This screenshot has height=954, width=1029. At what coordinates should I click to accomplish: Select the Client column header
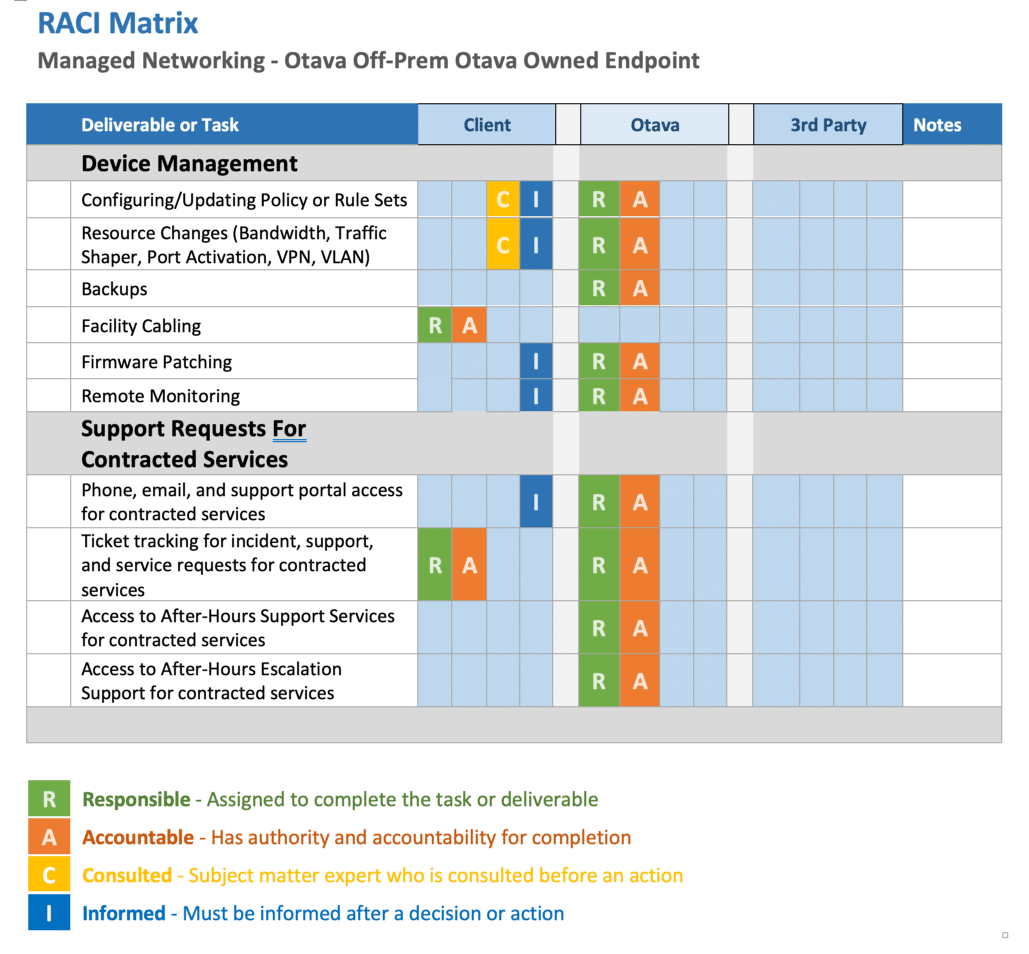(x=486, y=125)
